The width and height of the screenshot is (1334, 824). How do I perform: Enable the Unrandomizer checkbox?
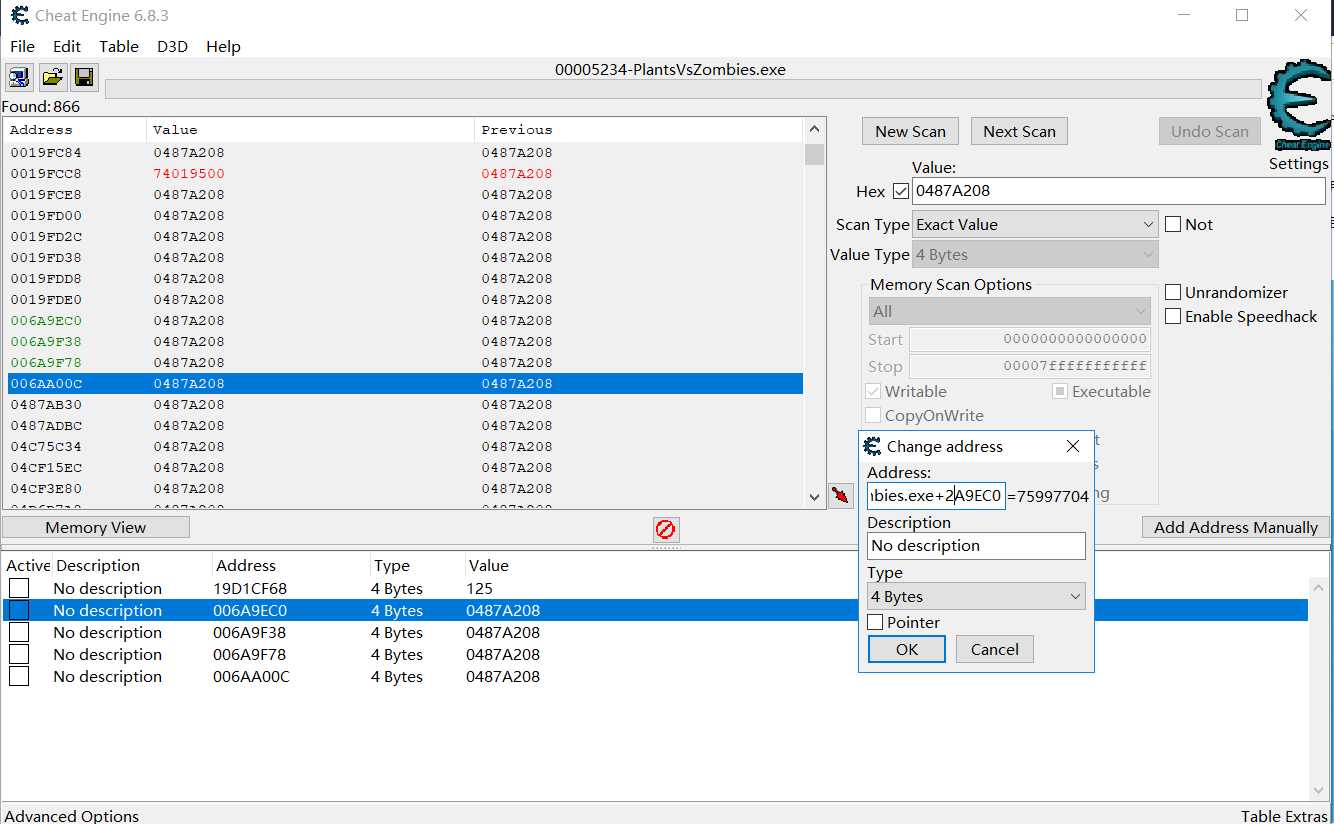click(x=1173, y=292)
